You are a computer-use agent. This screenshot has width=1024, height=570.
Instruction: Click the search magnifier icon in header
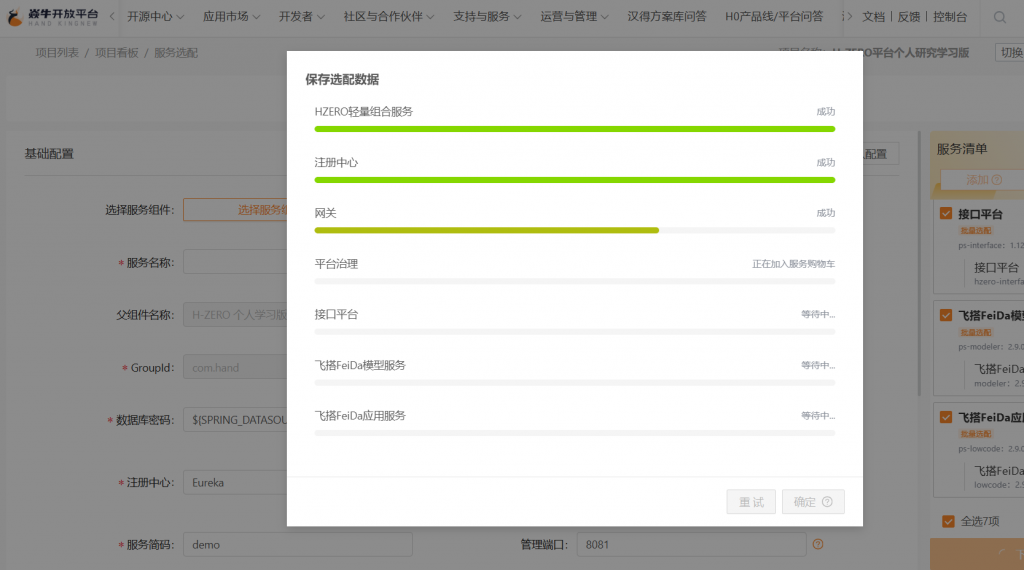coord(1000,17)
